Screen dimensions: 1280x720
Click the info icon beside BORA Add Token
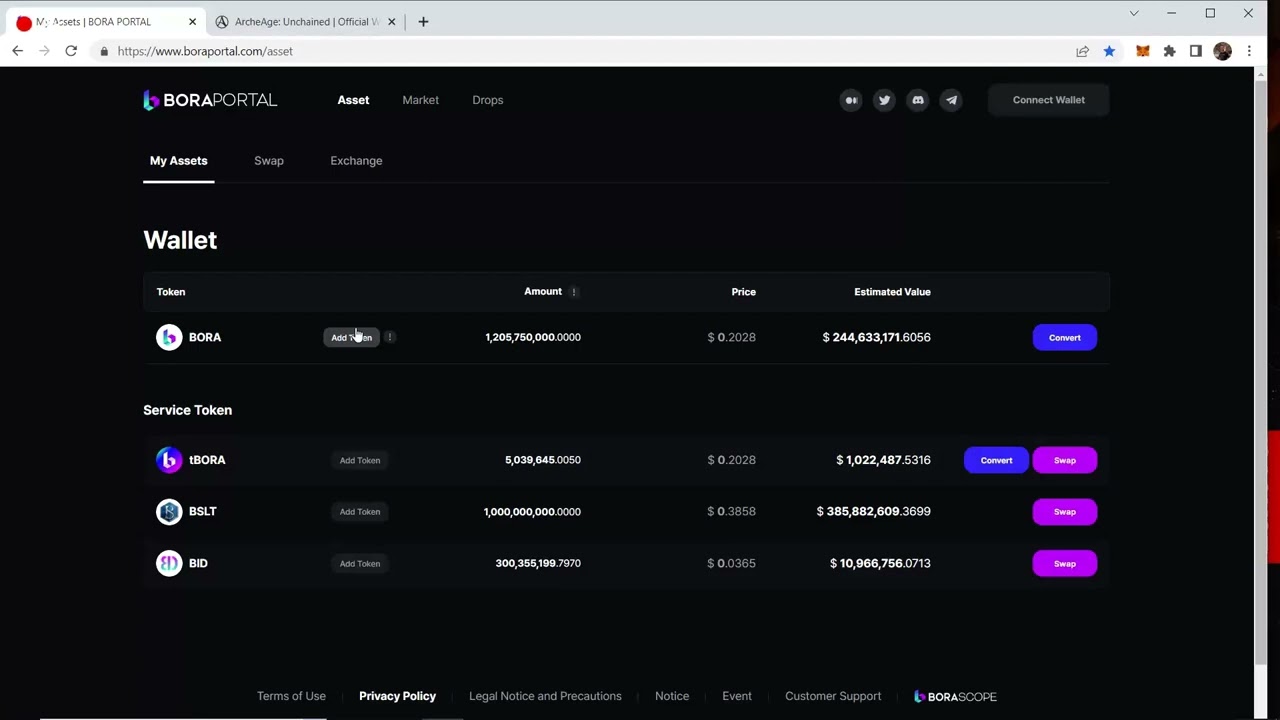click(x=390, y=337)
